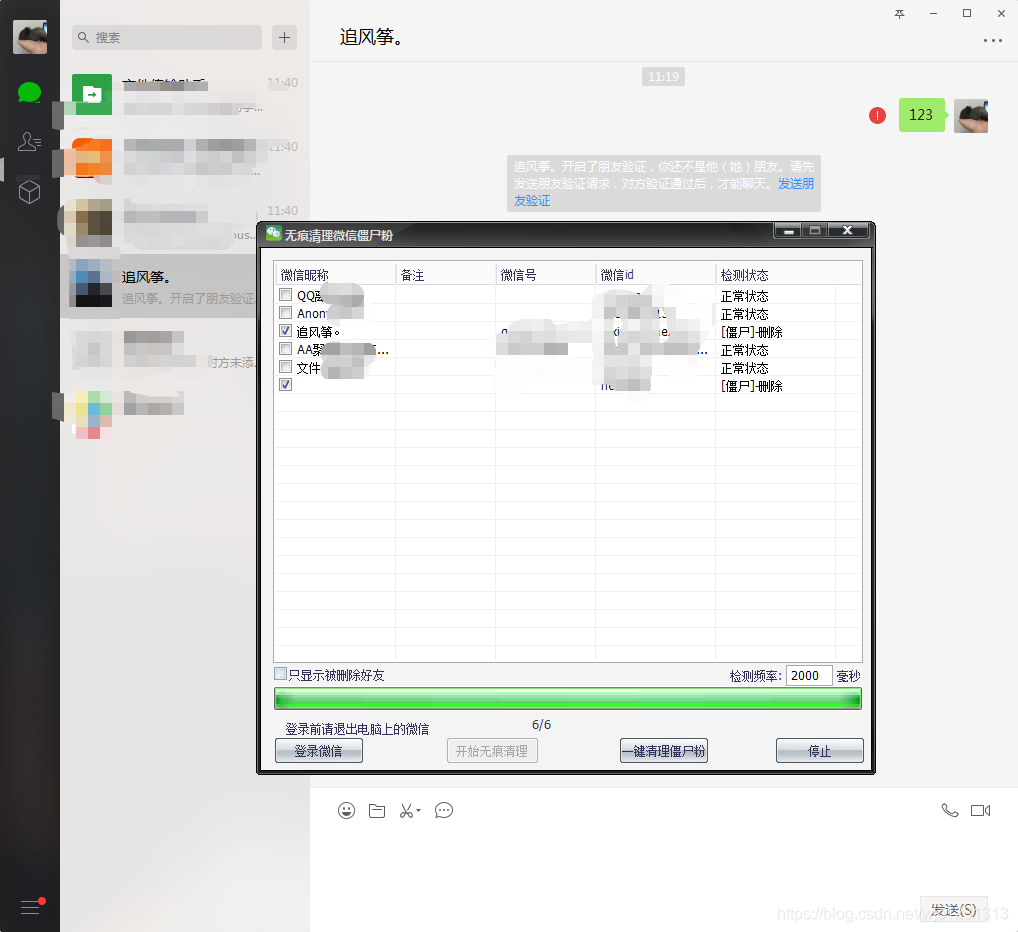Screen dimensions: 1018x932
Task: Click the 一键清理僵尸粉 button
Action: (x=664, y=751)
